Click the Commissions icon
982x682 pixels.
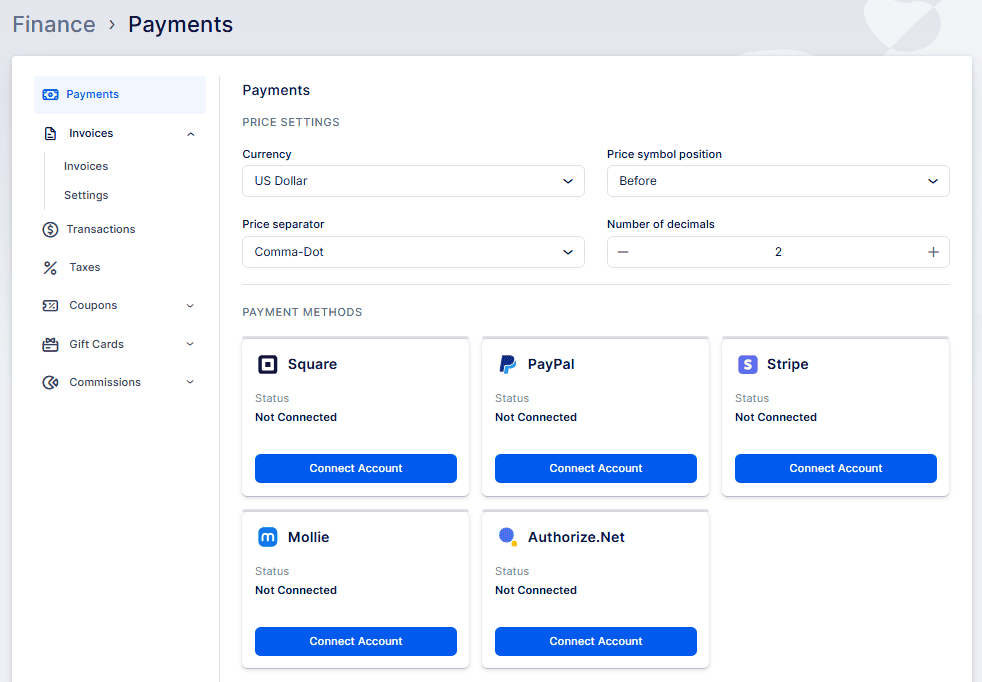coord(50,383)
